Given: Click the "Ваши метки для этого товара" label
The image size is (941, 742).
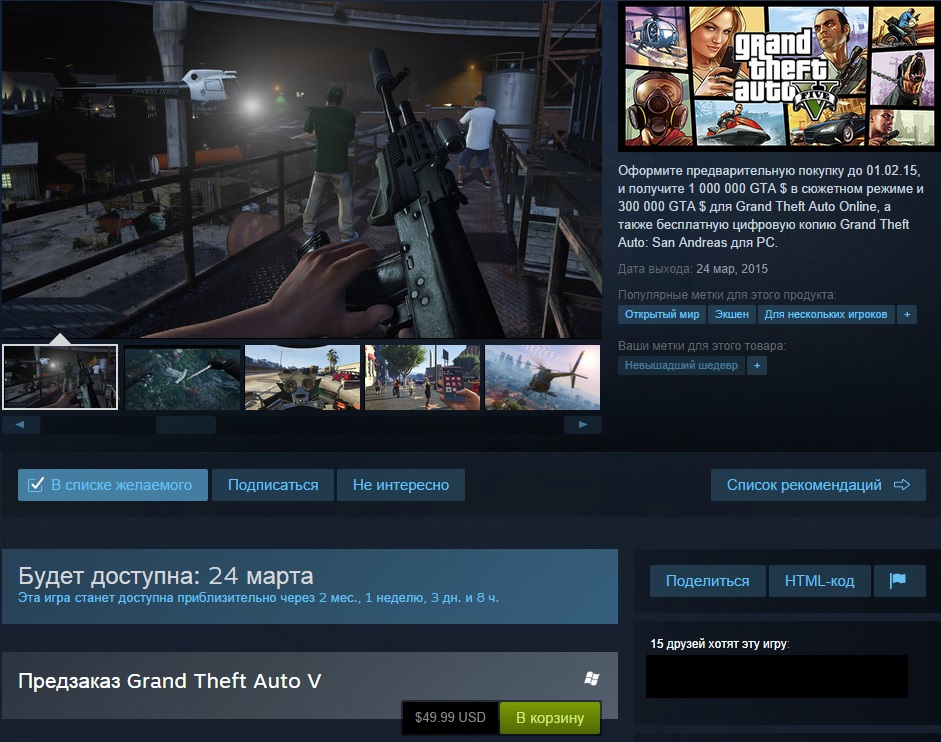Looking at the screenshot, I should (702, 346).
